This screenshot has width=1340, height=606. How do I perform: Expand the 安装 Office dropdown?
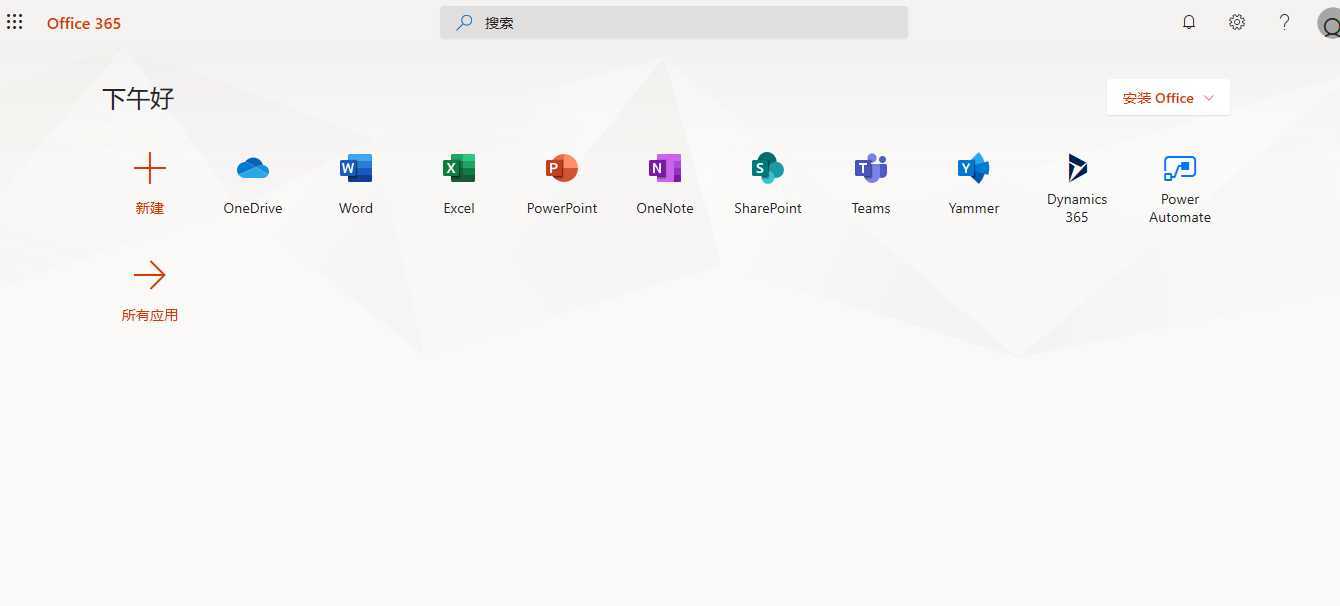[1168, 98]
